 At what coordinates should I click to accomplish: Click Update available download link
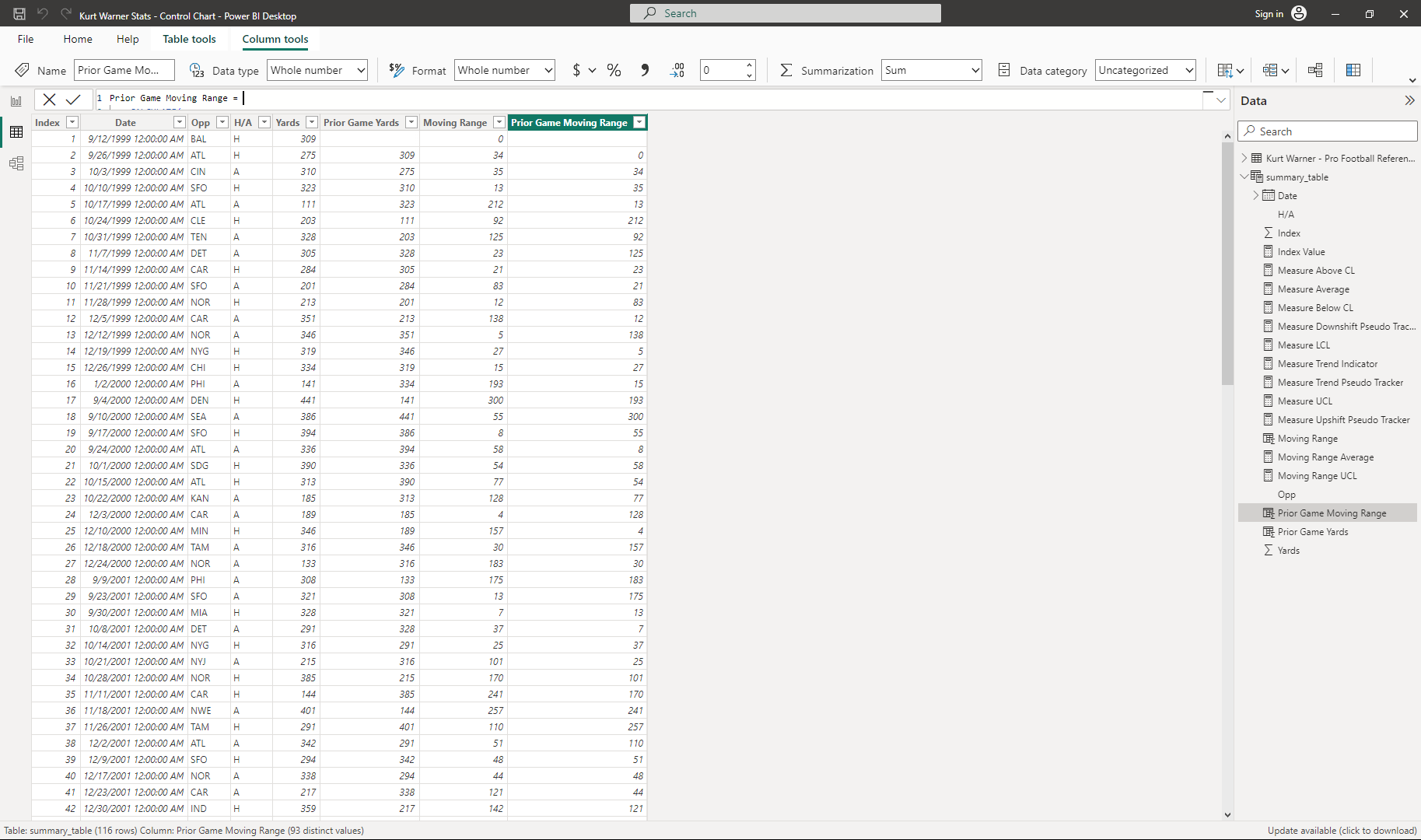coord(1342,831)
